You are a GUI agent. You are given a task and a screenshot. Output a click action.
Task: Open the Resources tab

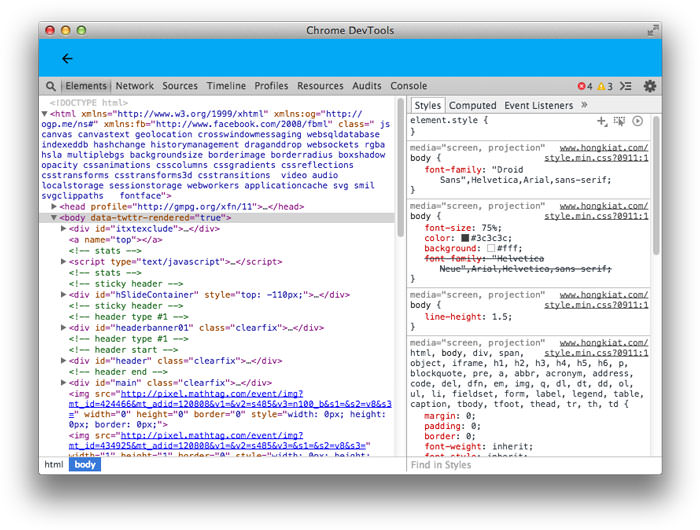pyautogui.click(x=320, y=86)
